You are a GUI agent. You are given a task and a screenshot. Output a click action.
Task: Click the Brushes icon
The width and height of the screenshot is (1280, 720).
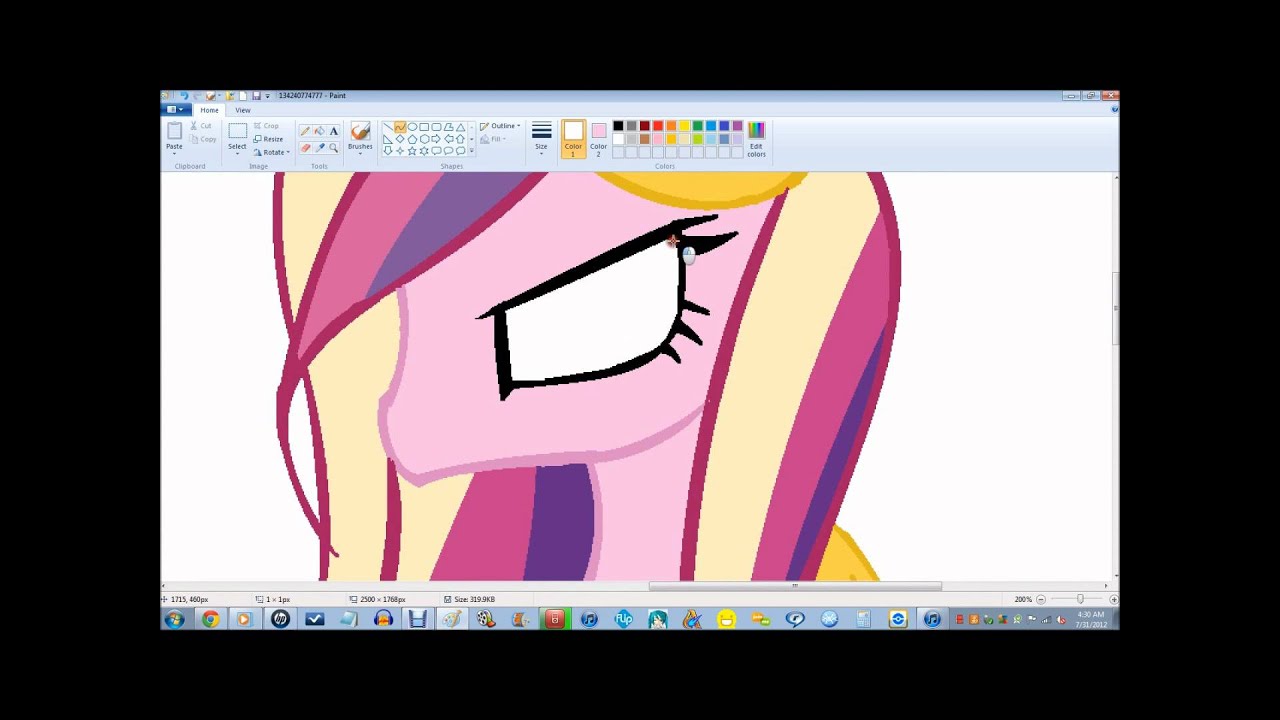[360, 130]
